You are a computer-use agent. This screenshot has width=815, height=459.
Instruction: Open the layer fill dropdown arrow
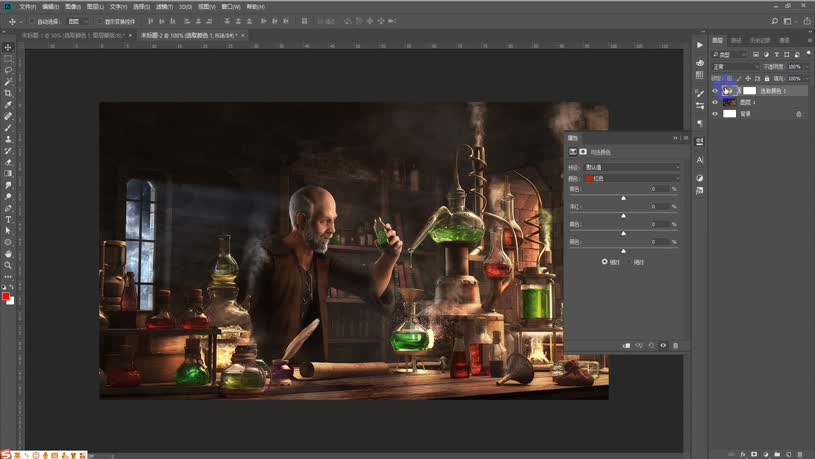[x=806, y=78]
